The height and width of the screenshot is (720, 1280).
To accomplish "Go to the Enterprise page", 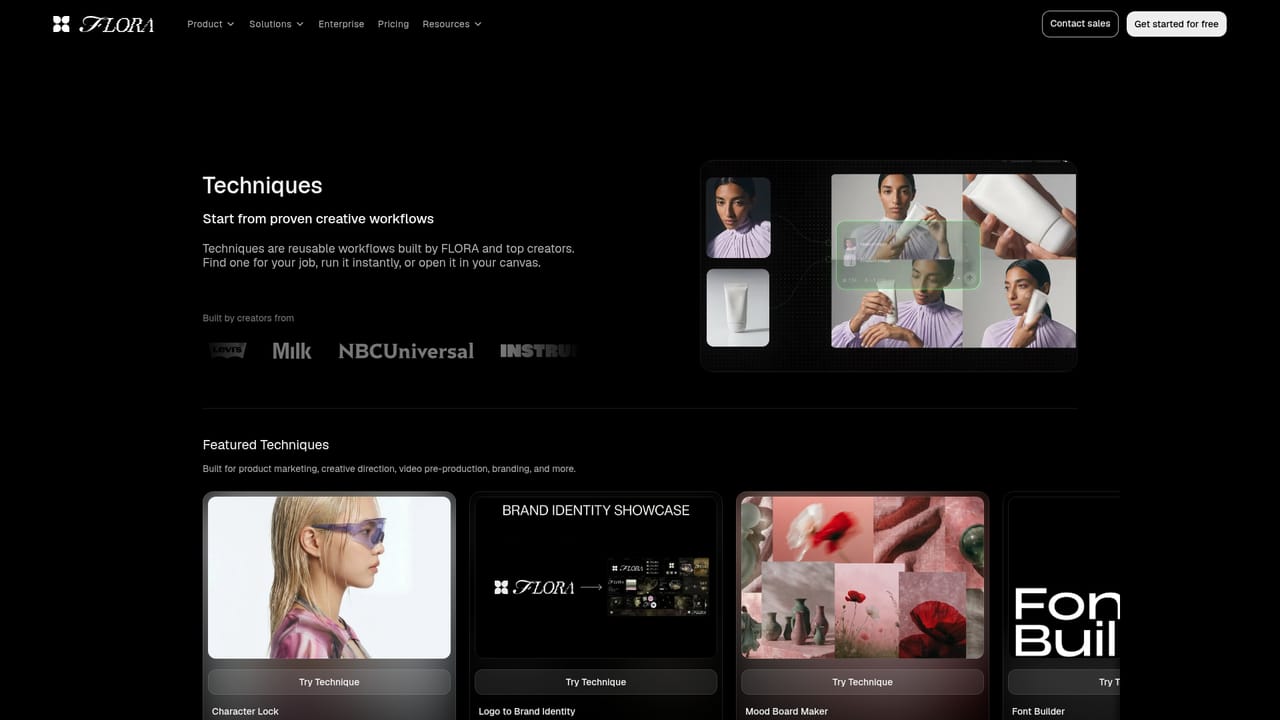I will click(341, 24).
